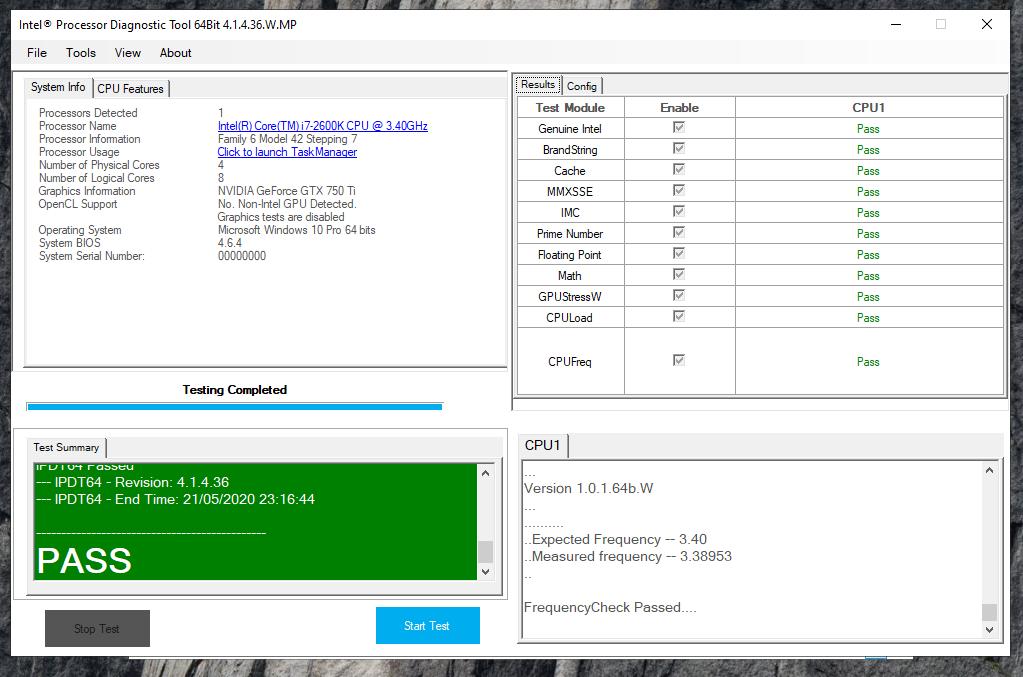Image resolution: width=1023 pixels, height=677 pixels.
Task: Open the File menu
Action: 37,53
